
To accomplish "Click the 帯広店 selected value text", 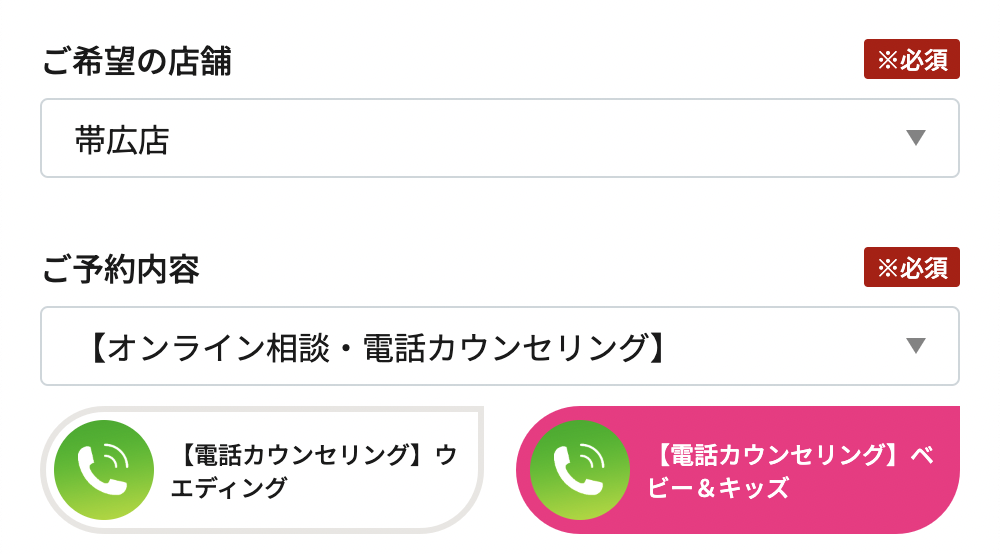I will click(x=122, y=140).
